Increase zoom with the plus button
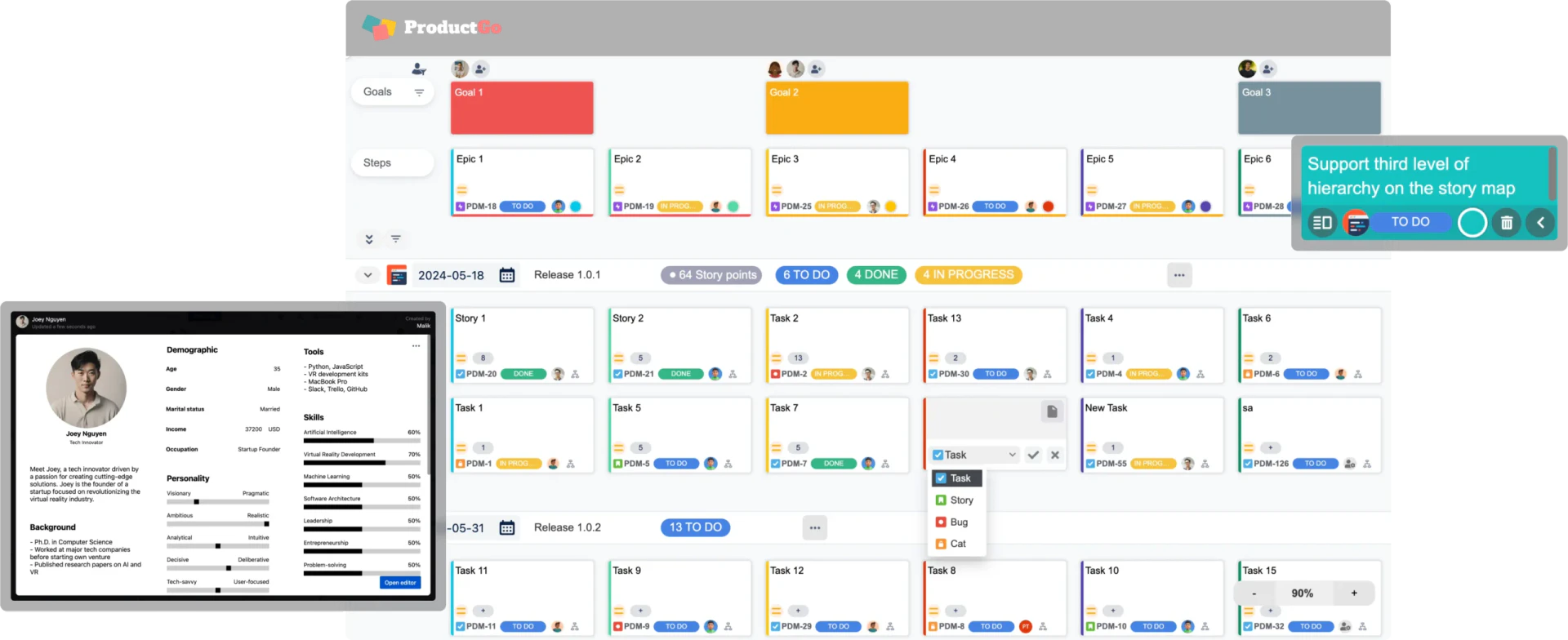The image size is (1568, 640). [1353, 593]
